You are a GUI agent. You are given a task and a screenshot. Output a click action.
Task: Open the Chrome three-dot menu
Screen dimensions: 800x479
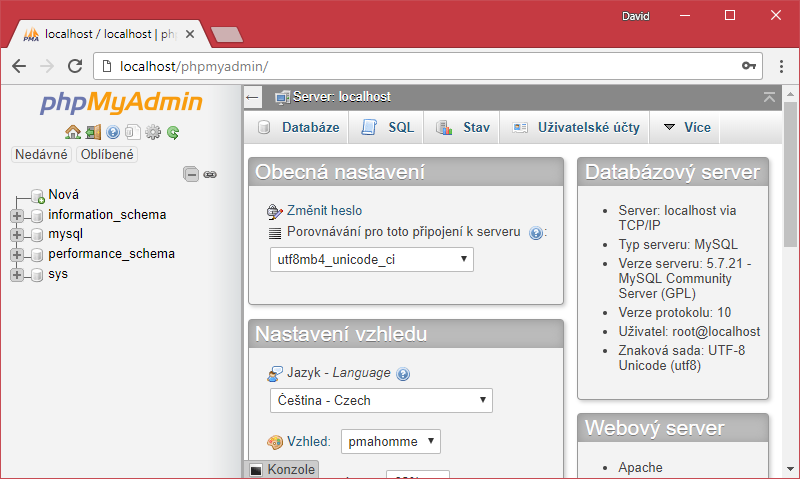pyautogui.click(x=781, y=66)
